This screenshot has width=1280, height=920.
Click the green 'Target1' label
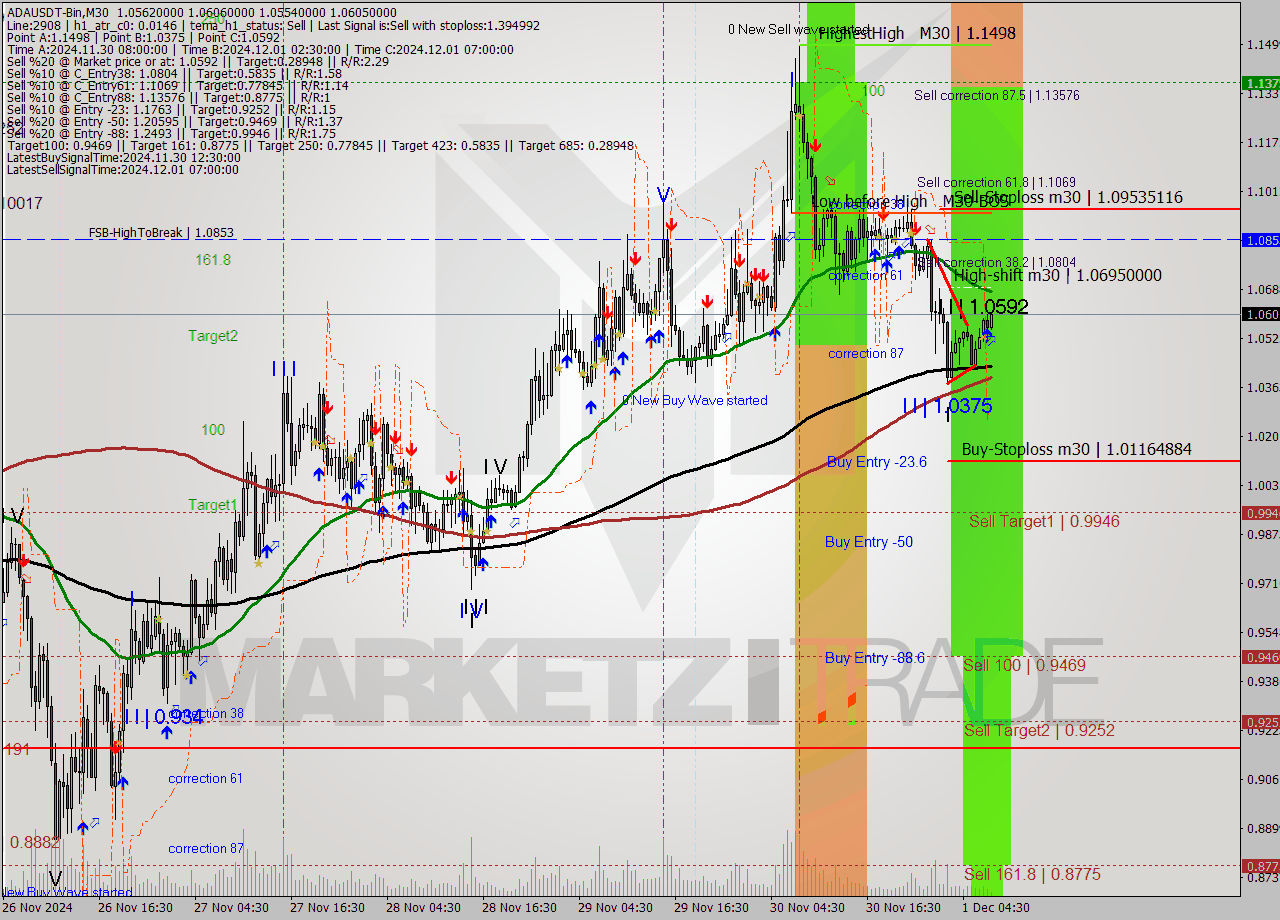[213, 505]
